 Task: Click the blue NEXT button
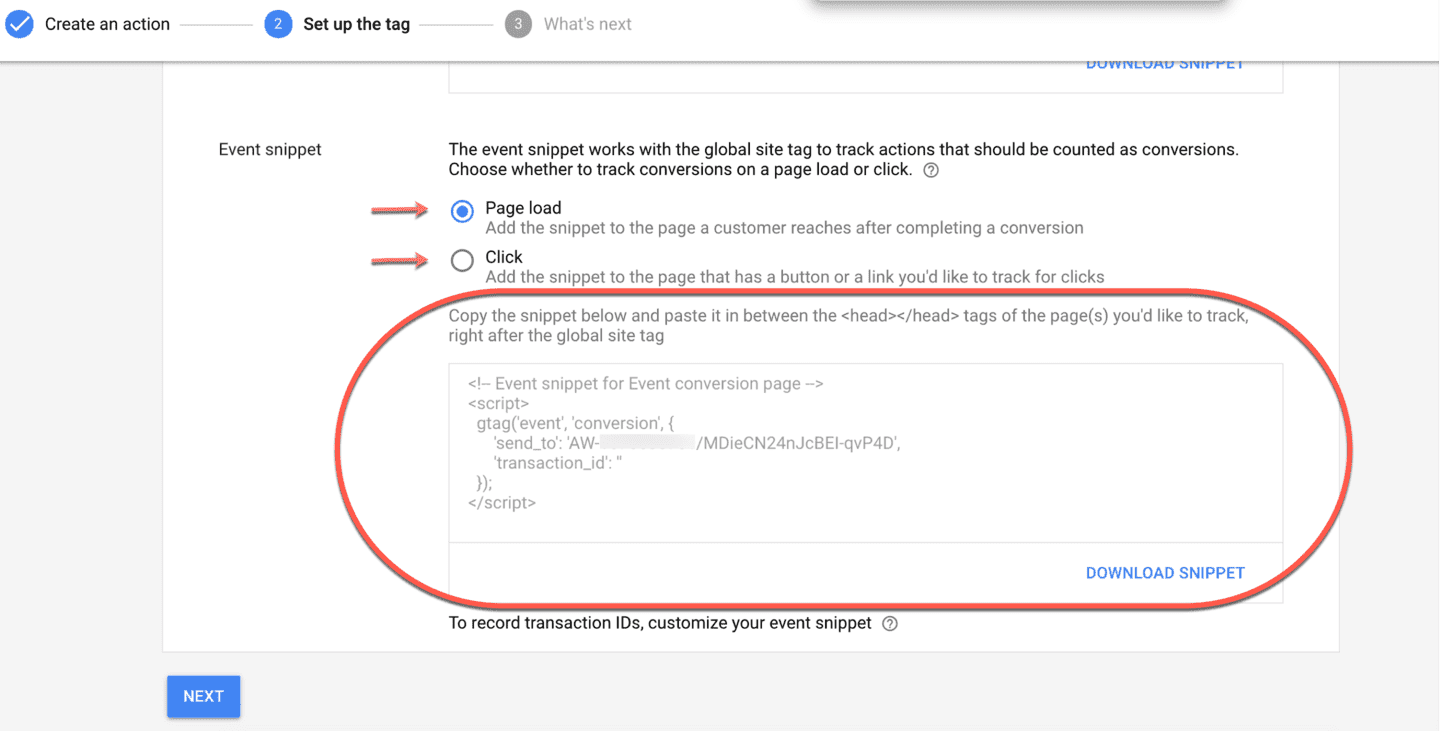point(203,696)
